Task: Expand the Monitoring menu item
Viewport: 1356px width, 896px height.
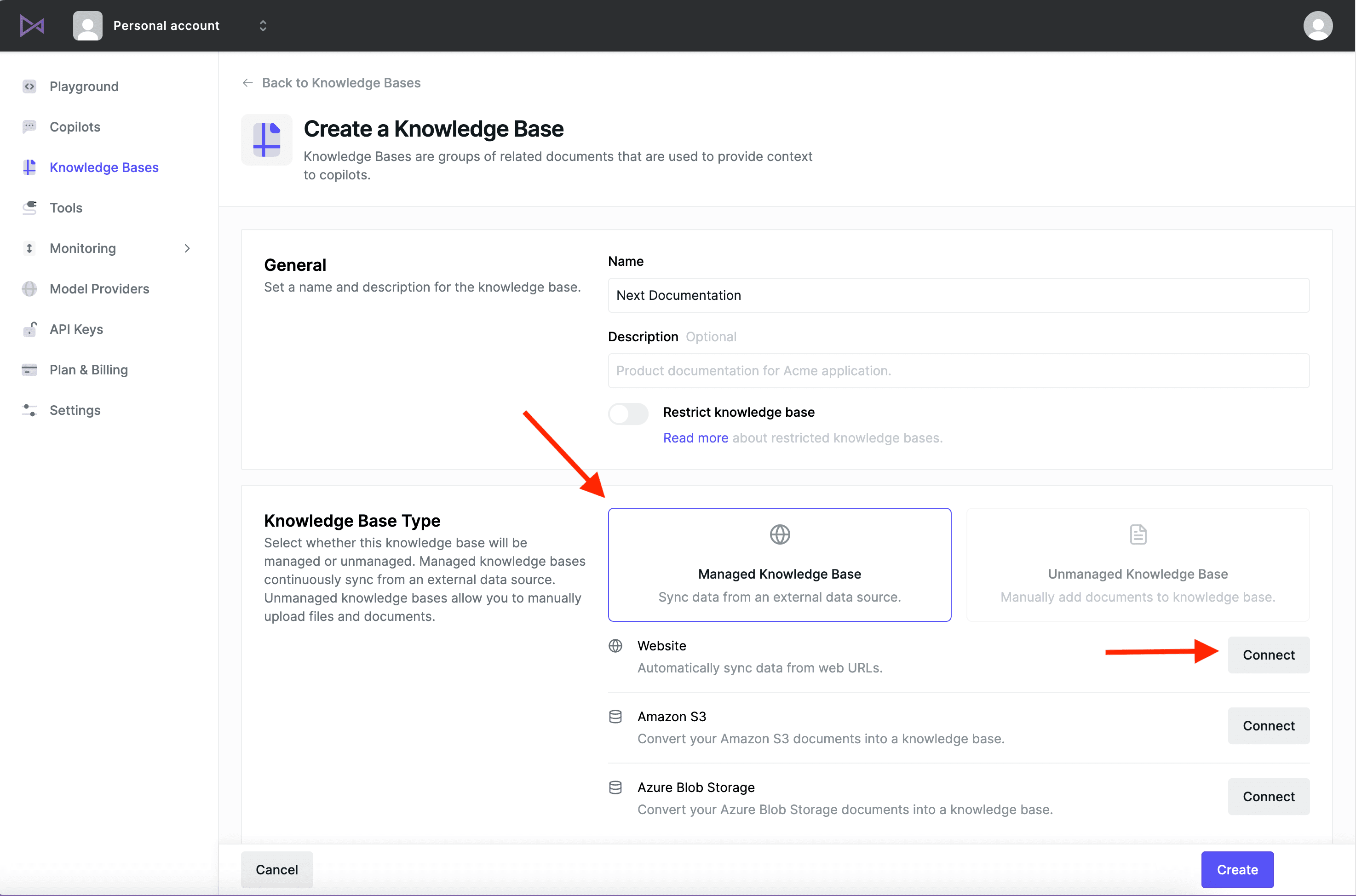Action: pyautogui.click(x=188, y=247)
